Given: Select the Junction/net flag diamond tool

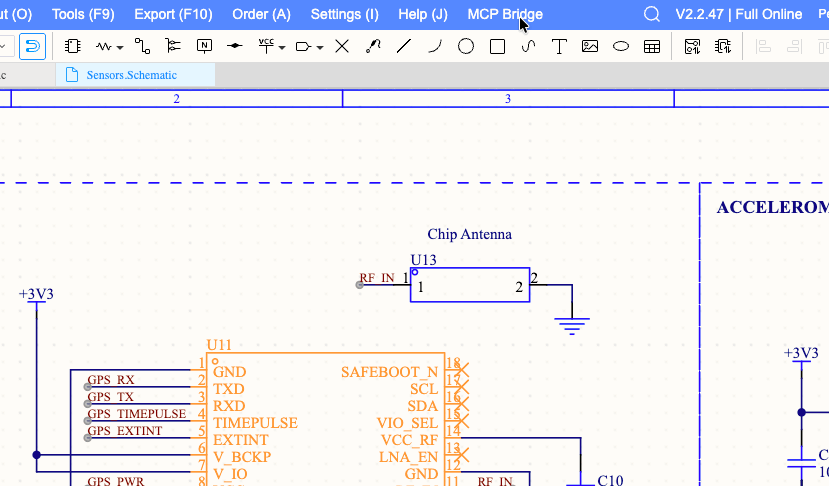Looking at the screenshot, I should 235,47.
